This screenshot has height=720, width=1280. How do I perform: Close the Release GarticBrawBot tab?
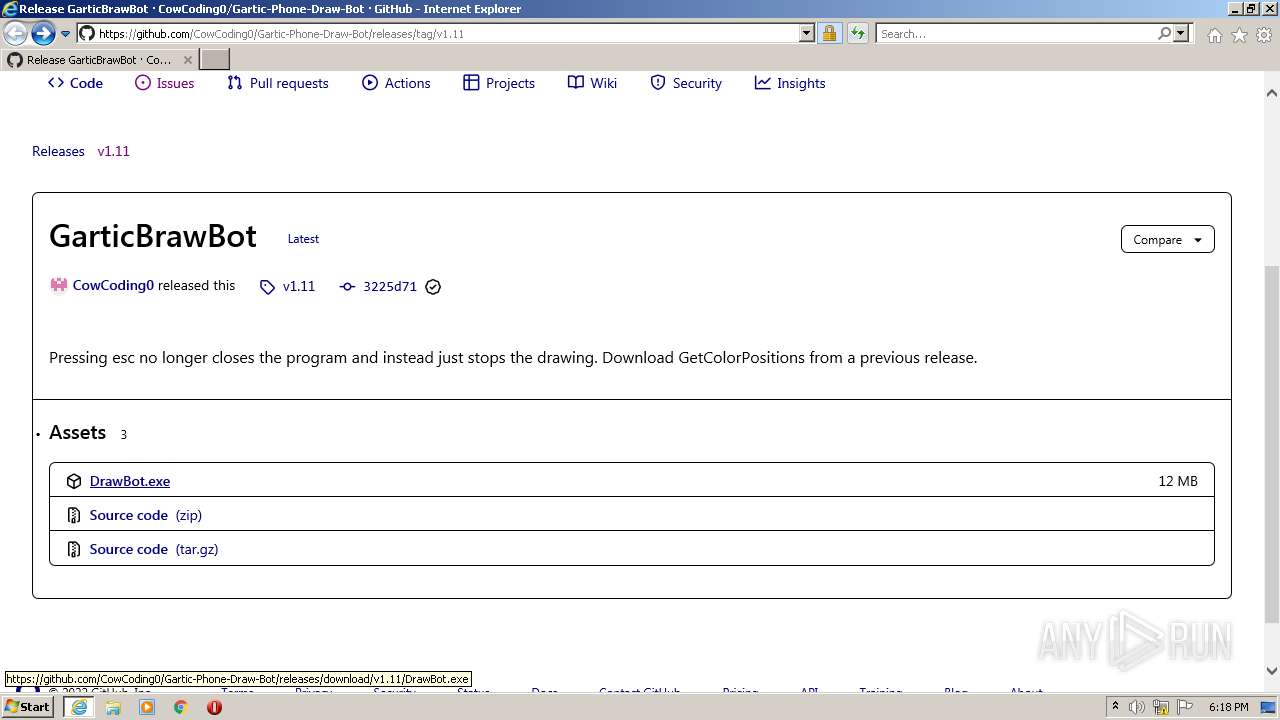[187, 60]
